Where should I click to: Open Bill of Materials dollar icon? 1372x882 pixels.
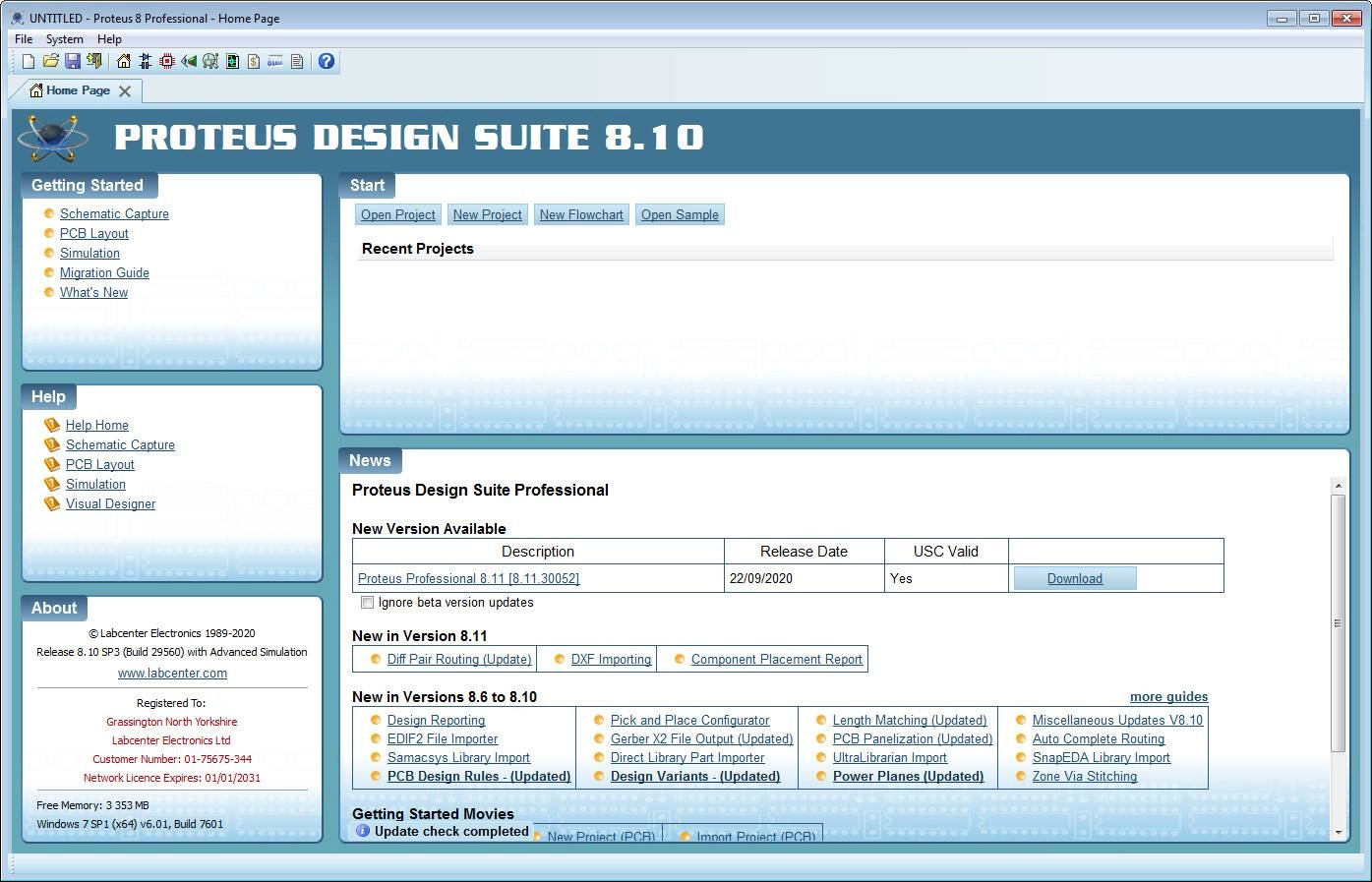[254, 62]
